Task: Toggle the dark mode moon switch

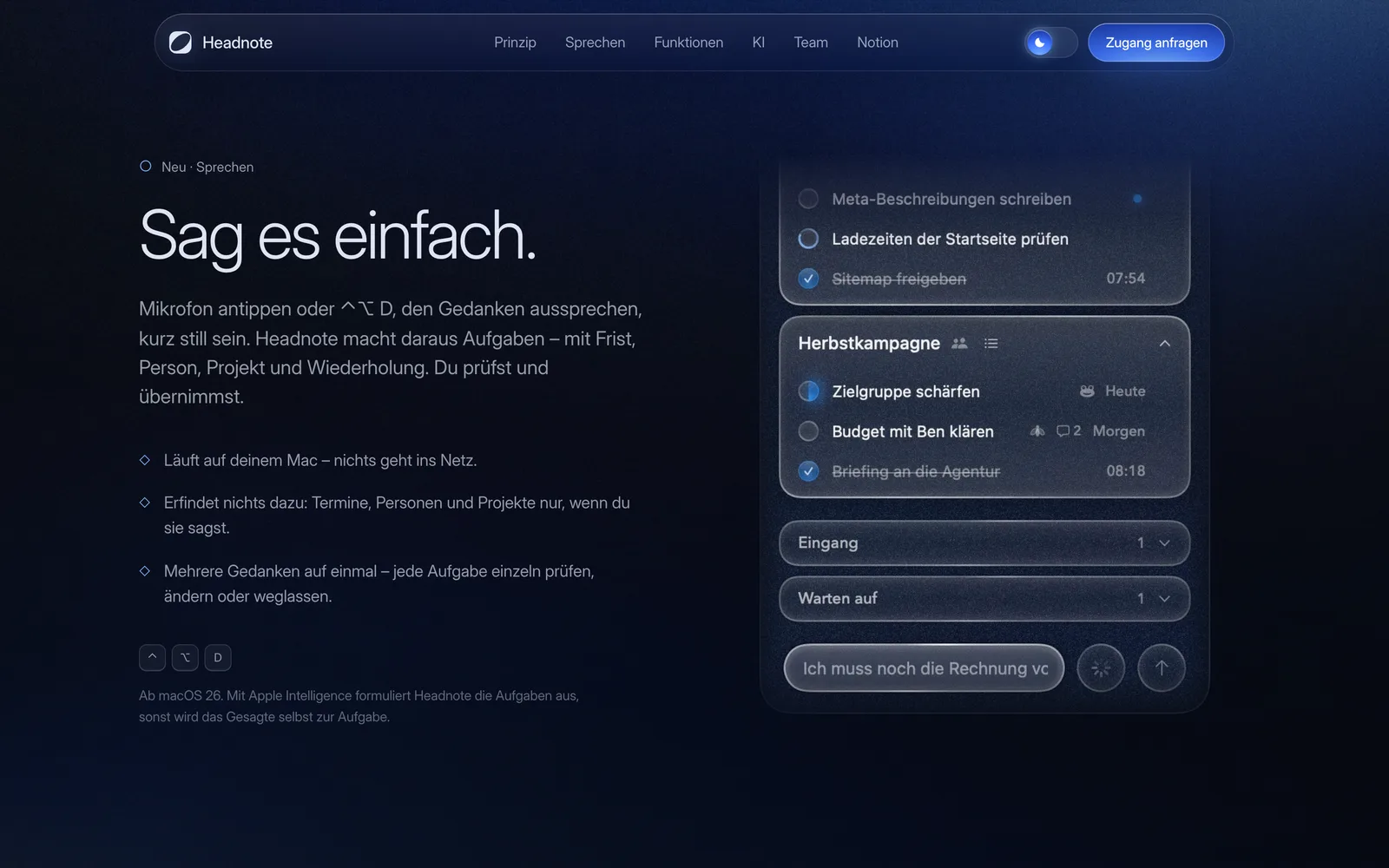Action: pyautogui.click(x=1050, y=43)
